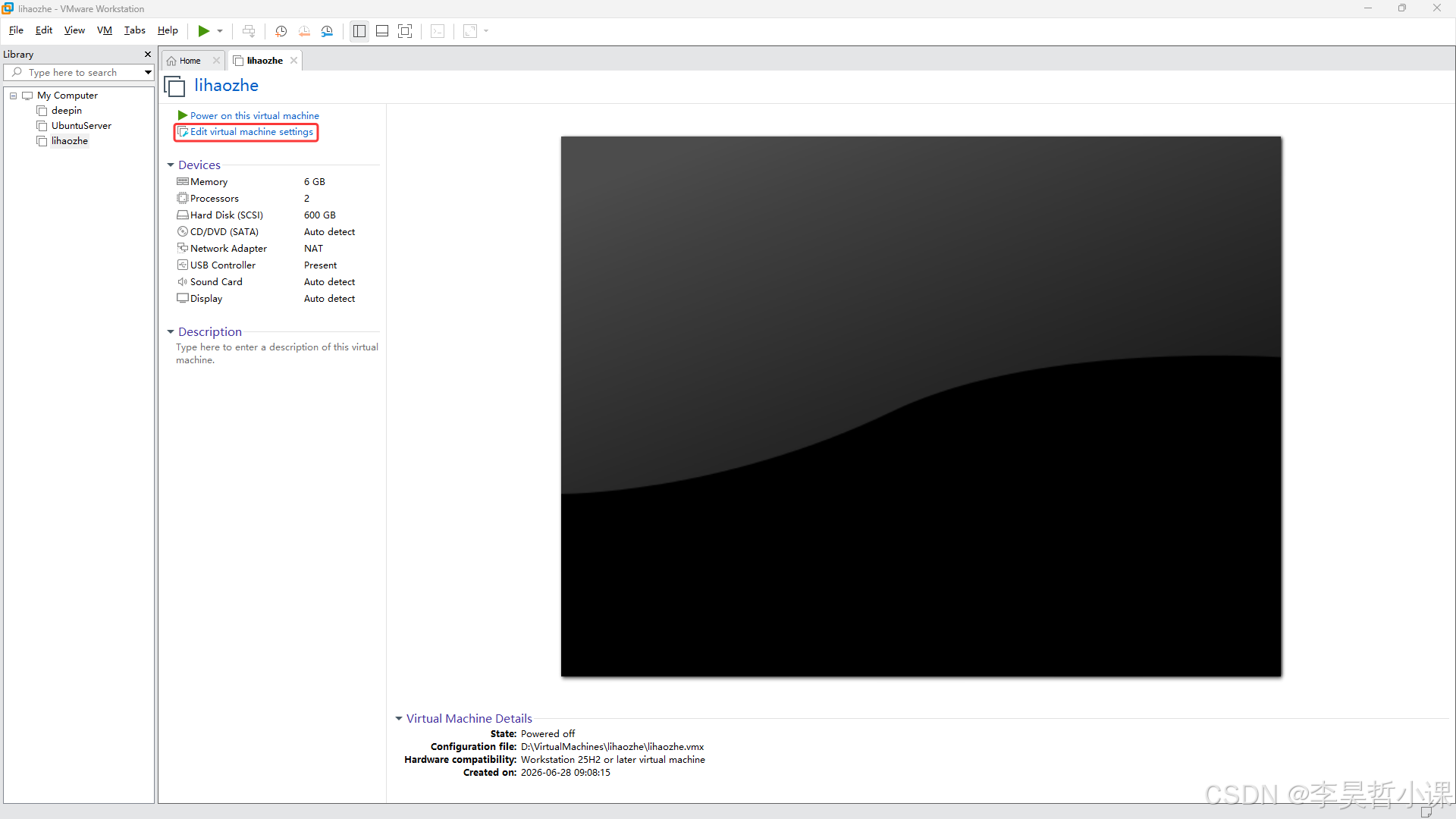Screen dimensions: 1456x819
Task: Enter full screen mode icon
Action: [x=405, y=31]
